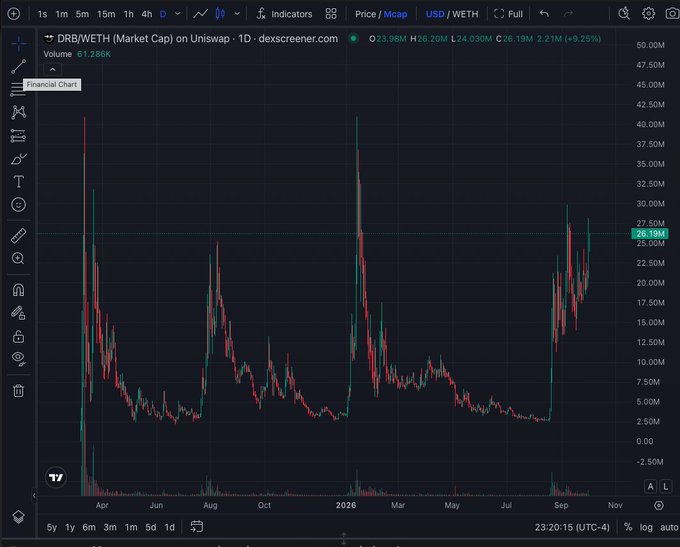This screenshot has height=547, width=680.
Task: Set the 5d date range
Action: (150, 527)
